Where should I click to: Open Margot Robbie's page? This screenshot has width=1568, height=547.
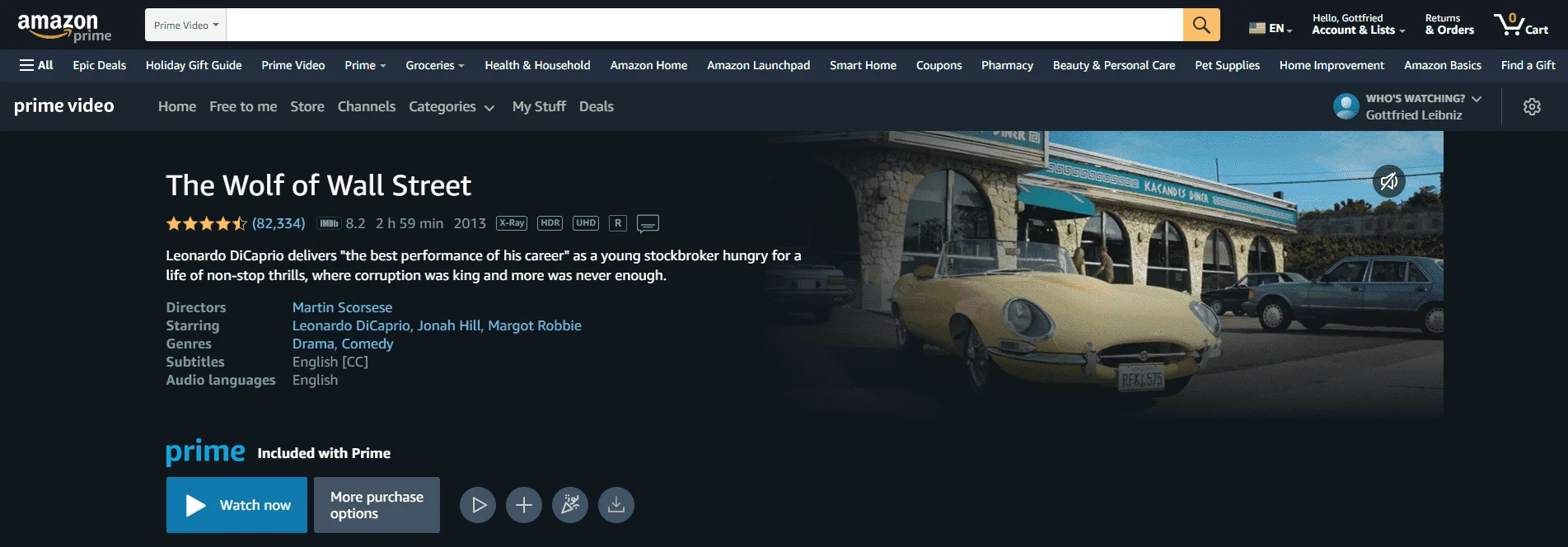(535, 325)
